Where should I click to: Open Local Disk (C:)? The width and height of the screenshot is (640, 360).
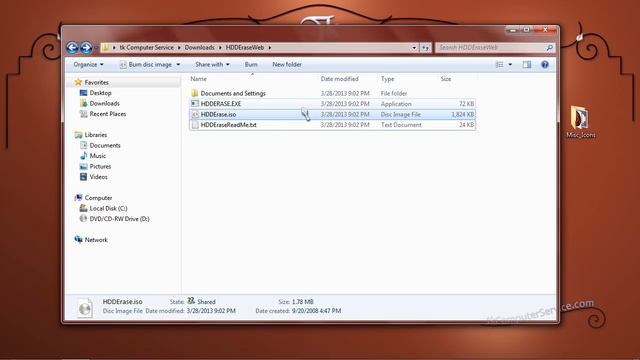[x=108, y=209]
